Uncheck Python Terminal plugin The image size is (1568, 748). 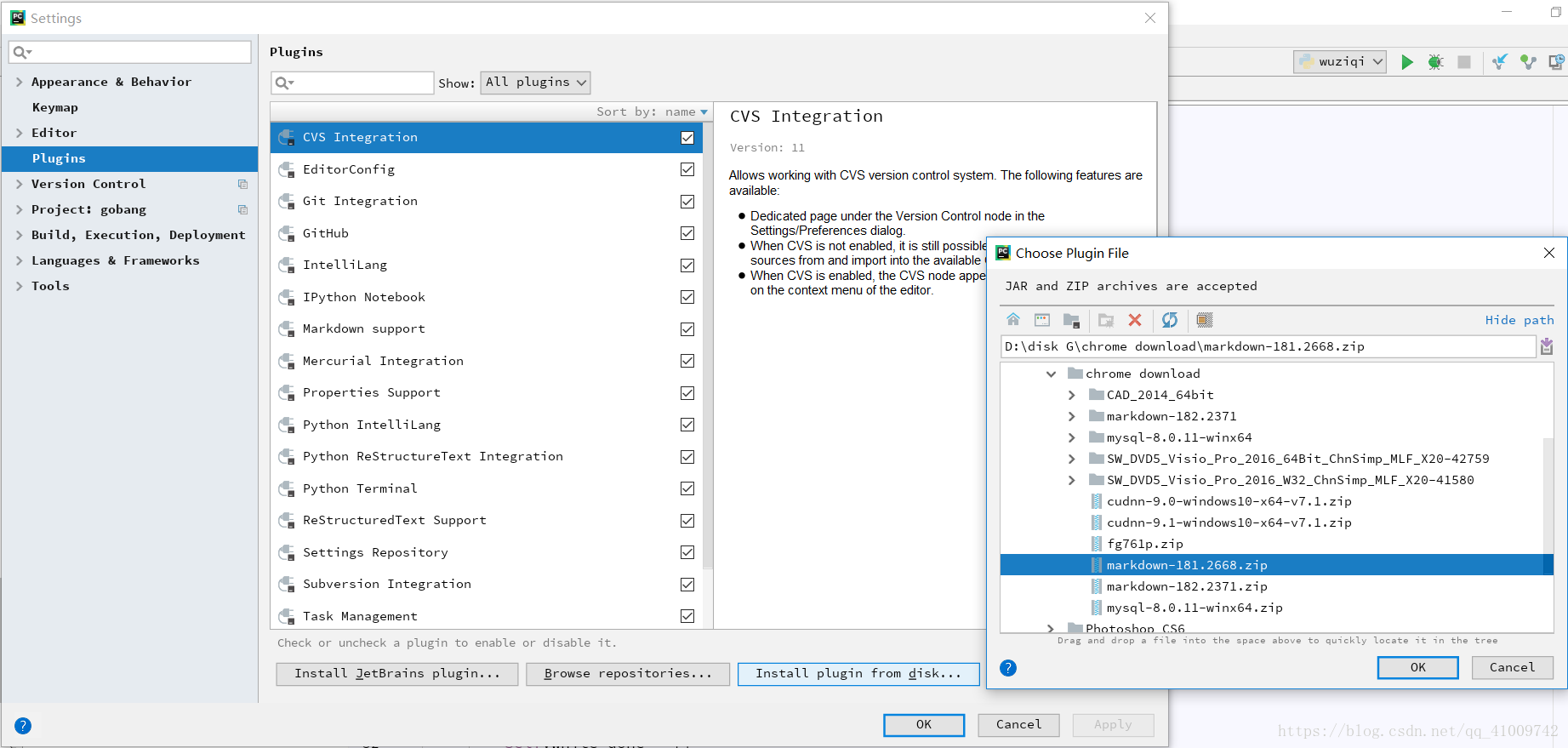tap(687, 488)
